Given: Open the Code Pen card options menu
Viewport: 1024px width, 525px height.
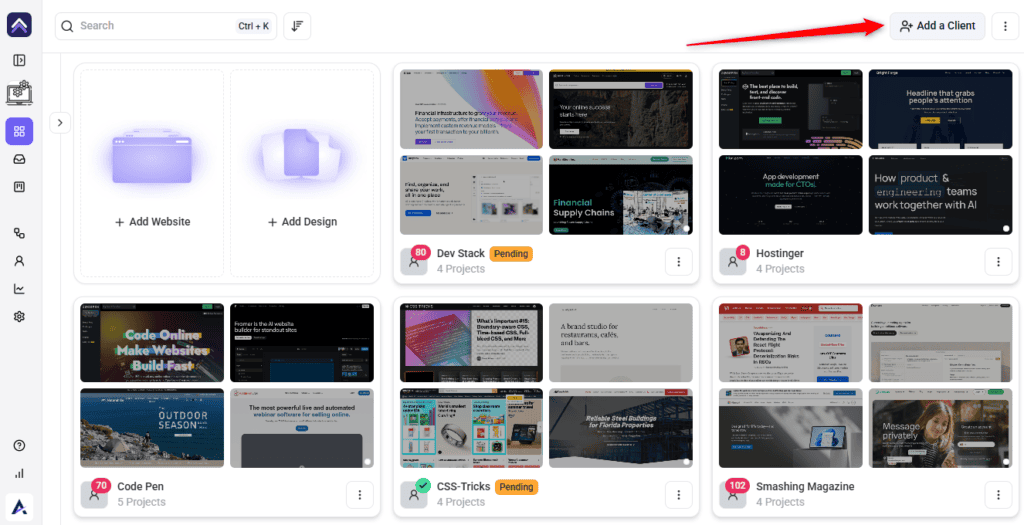Looking at the screenshot, I should [x=359, y=495].
